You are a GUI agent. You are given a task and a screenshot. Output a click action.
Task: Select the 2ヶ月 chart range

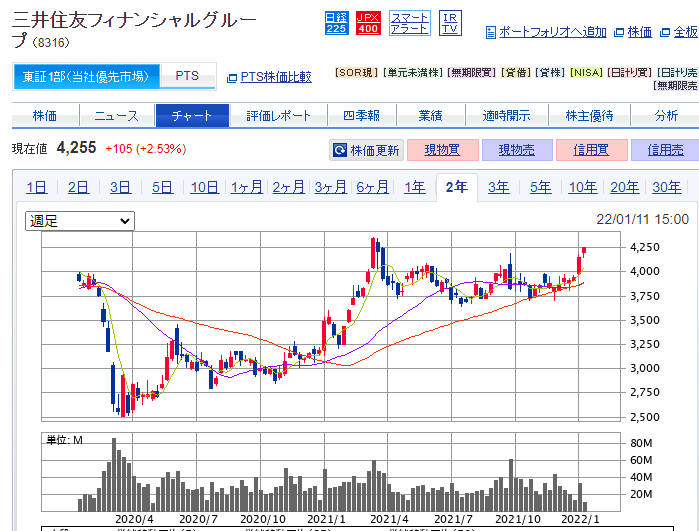(288, 187)
